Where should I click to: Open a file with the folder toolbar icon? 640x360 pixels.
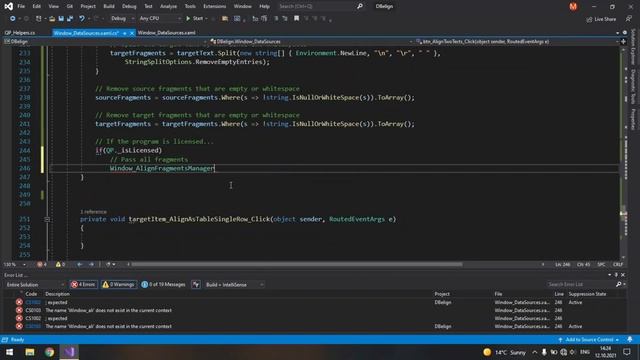click(52, 18)
